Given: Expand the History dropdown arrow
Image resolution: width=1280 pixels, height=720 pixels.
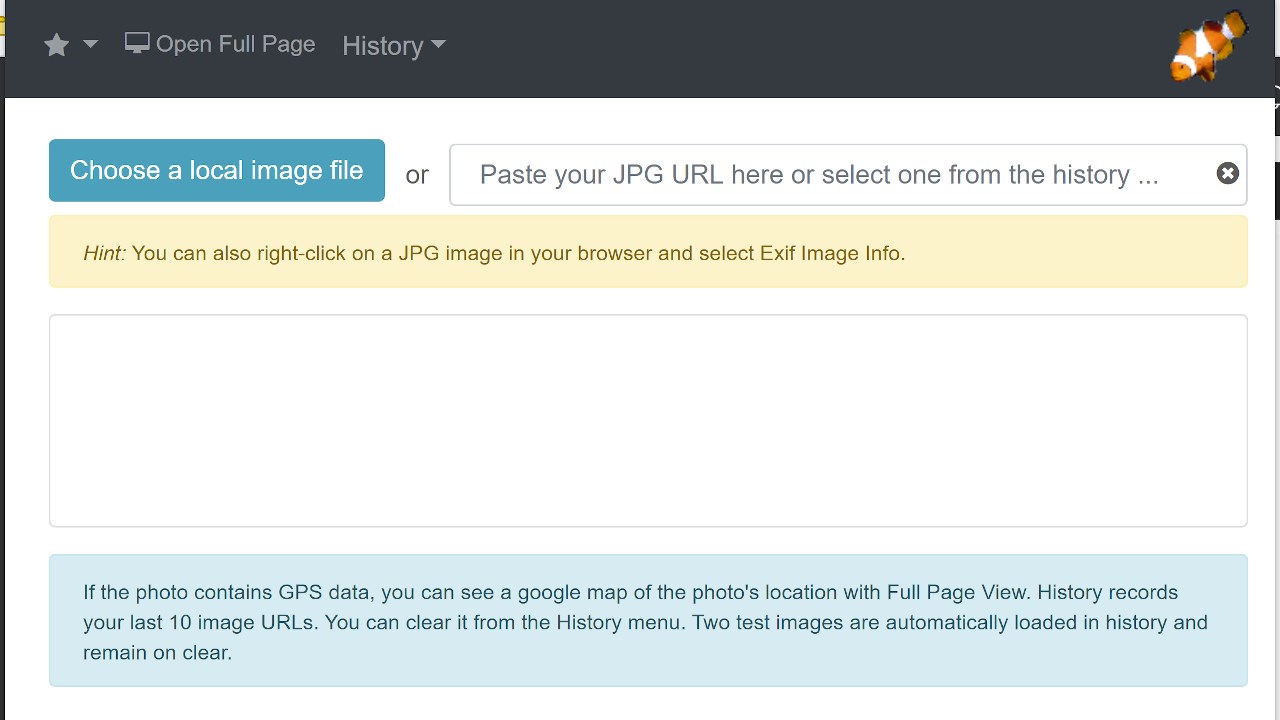Looking at the screenshot, I should 438,45.
